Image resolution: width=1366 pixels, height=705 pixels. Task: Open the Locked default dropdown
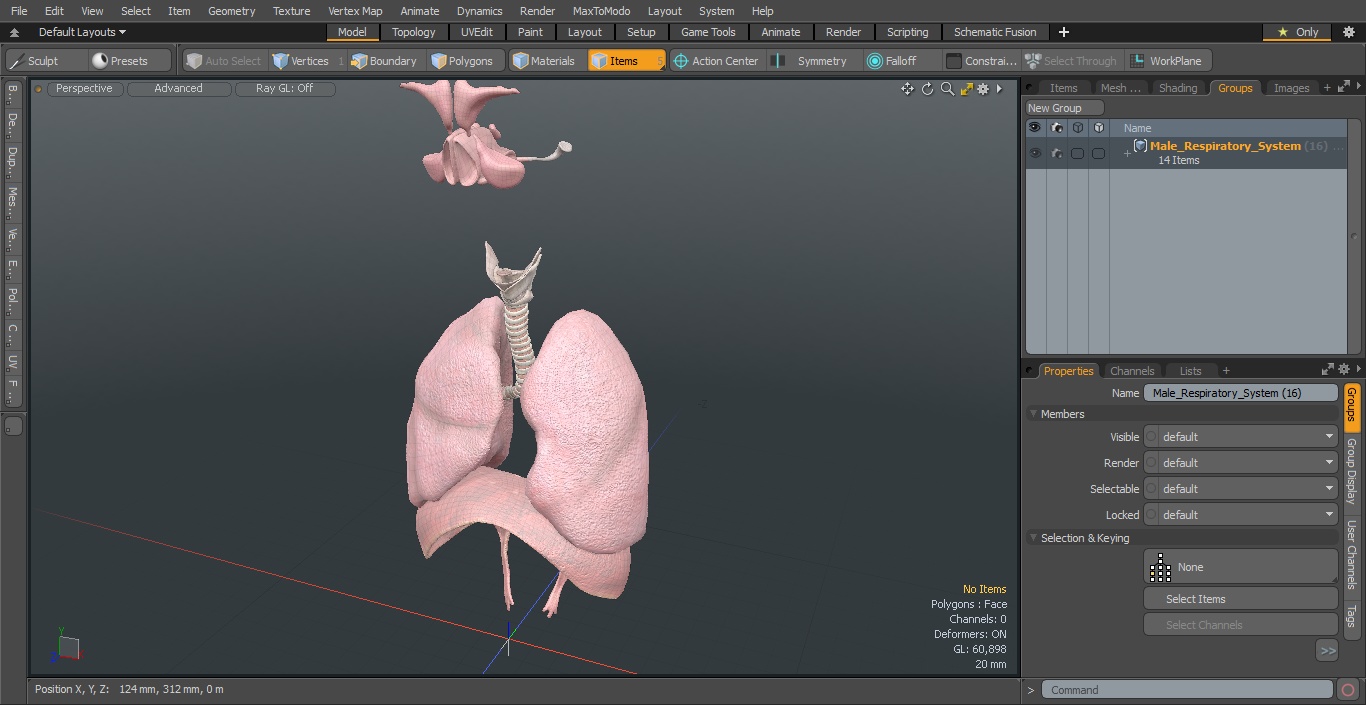(x=1240, y=515)
